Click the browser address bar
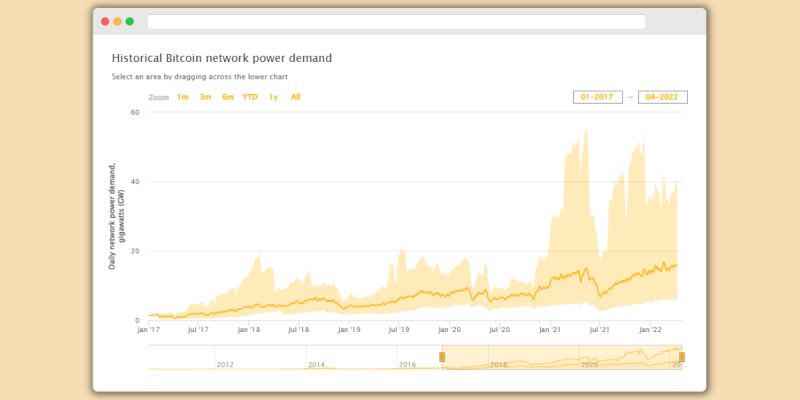 [x=396, y=21]
